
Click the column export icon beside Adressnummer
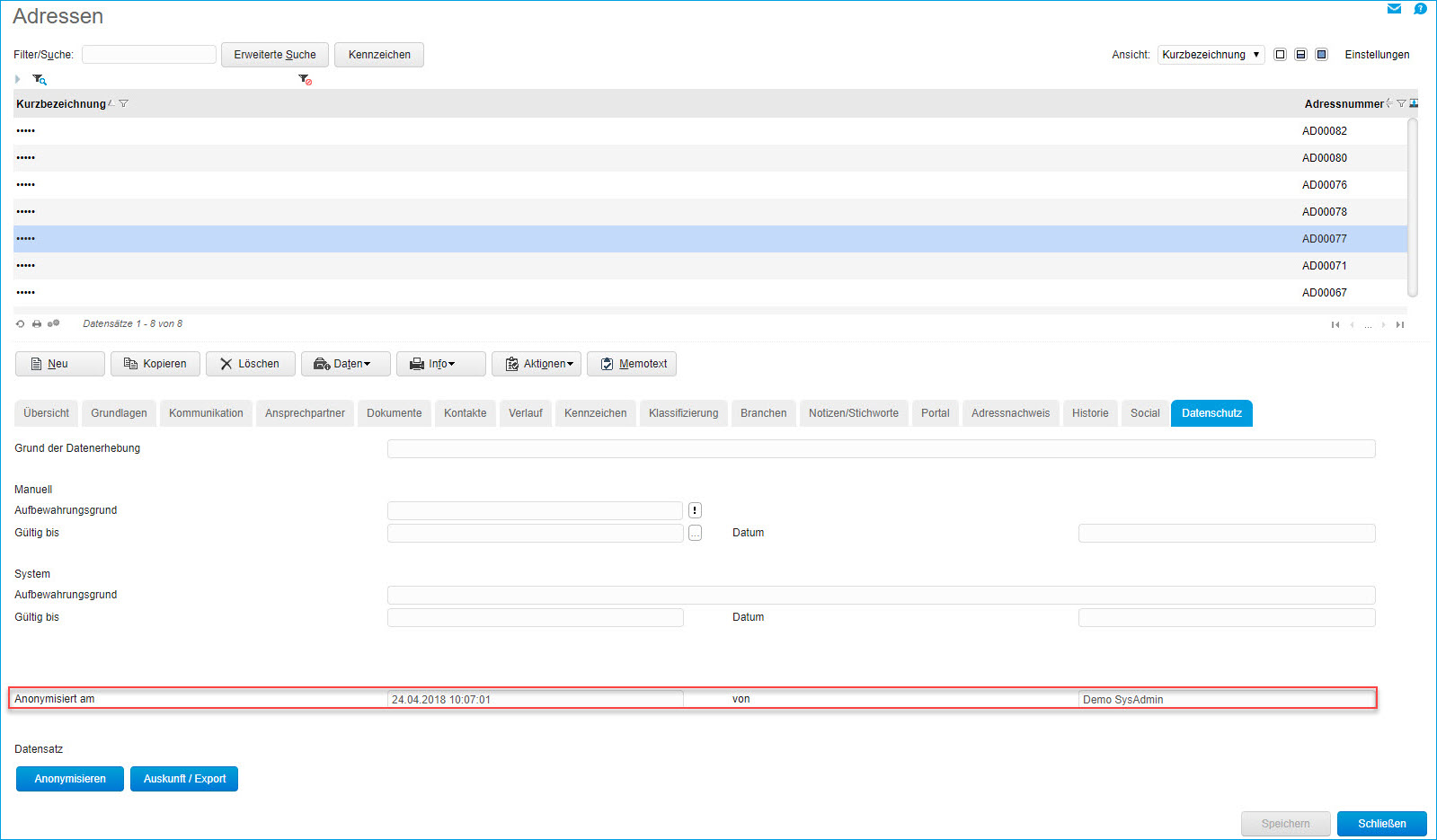[x=1414, y=103]
